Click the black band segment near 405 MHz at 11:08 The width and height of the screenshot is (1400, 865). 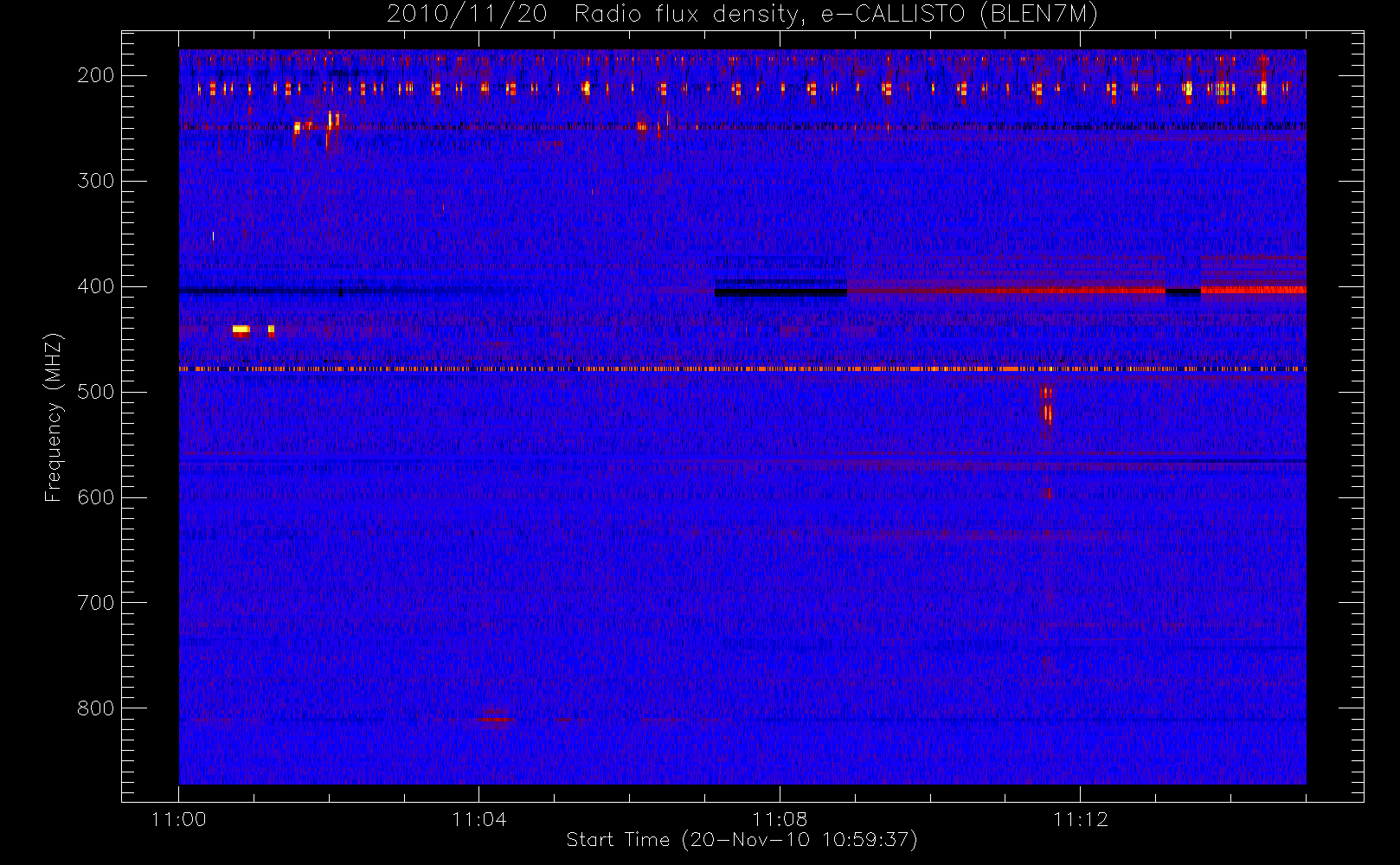point(780,292)
